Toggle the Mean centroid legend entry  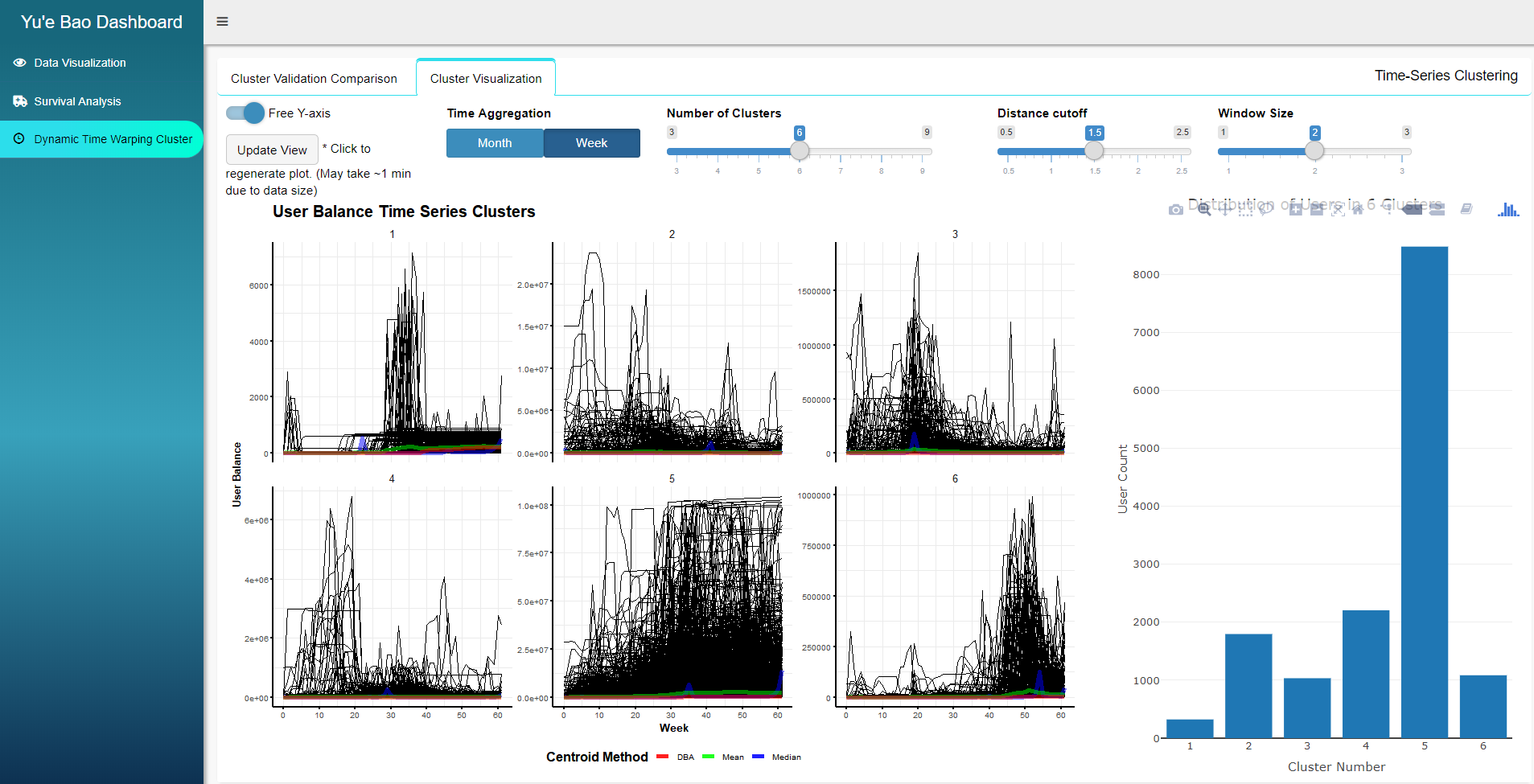click(x=723, y=757)
